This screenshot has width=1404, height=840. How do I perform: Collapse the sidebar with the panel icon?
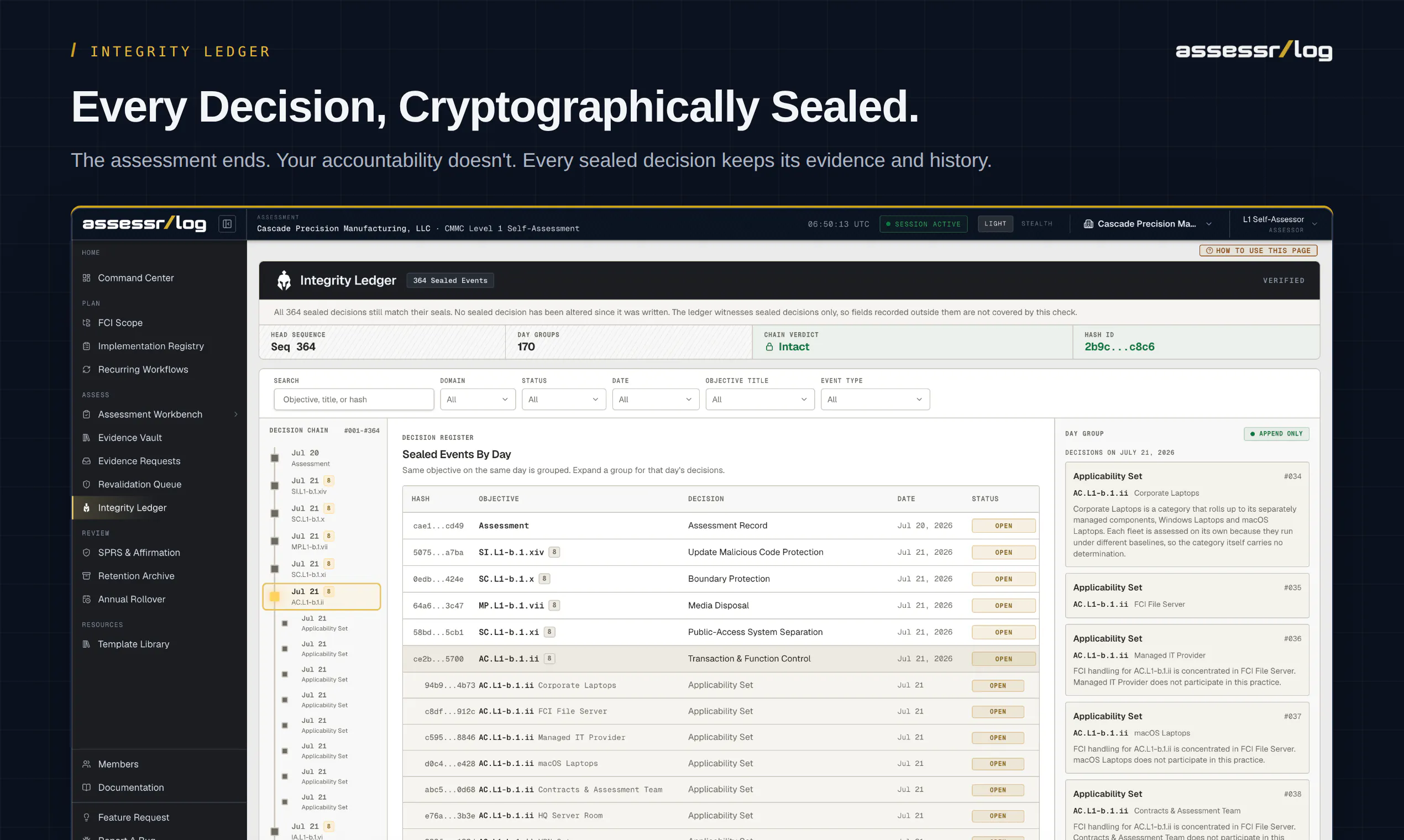coord(227,224)
